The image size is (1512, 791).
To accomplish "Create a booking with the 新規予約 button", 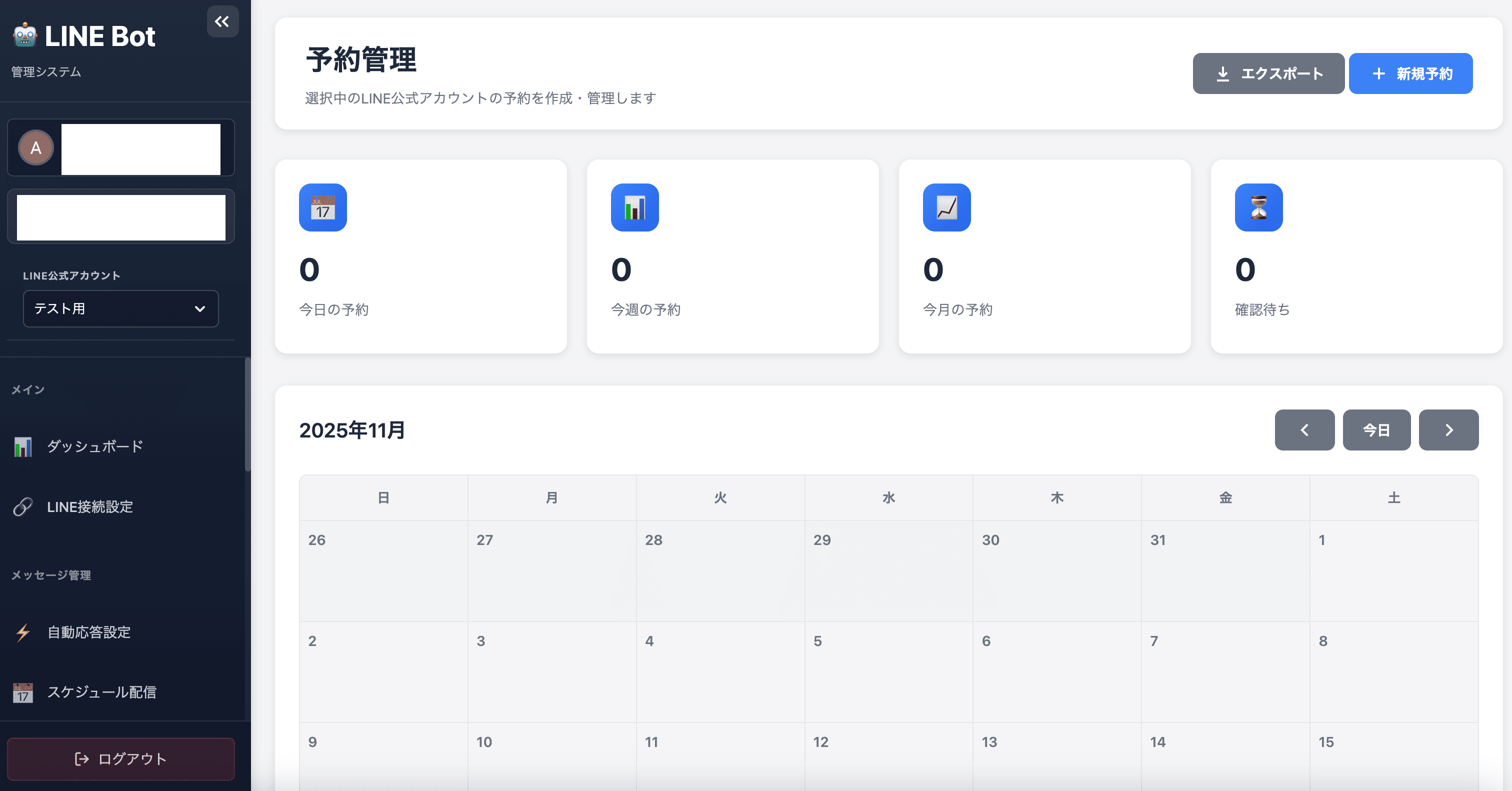I will click(1410, 73).
